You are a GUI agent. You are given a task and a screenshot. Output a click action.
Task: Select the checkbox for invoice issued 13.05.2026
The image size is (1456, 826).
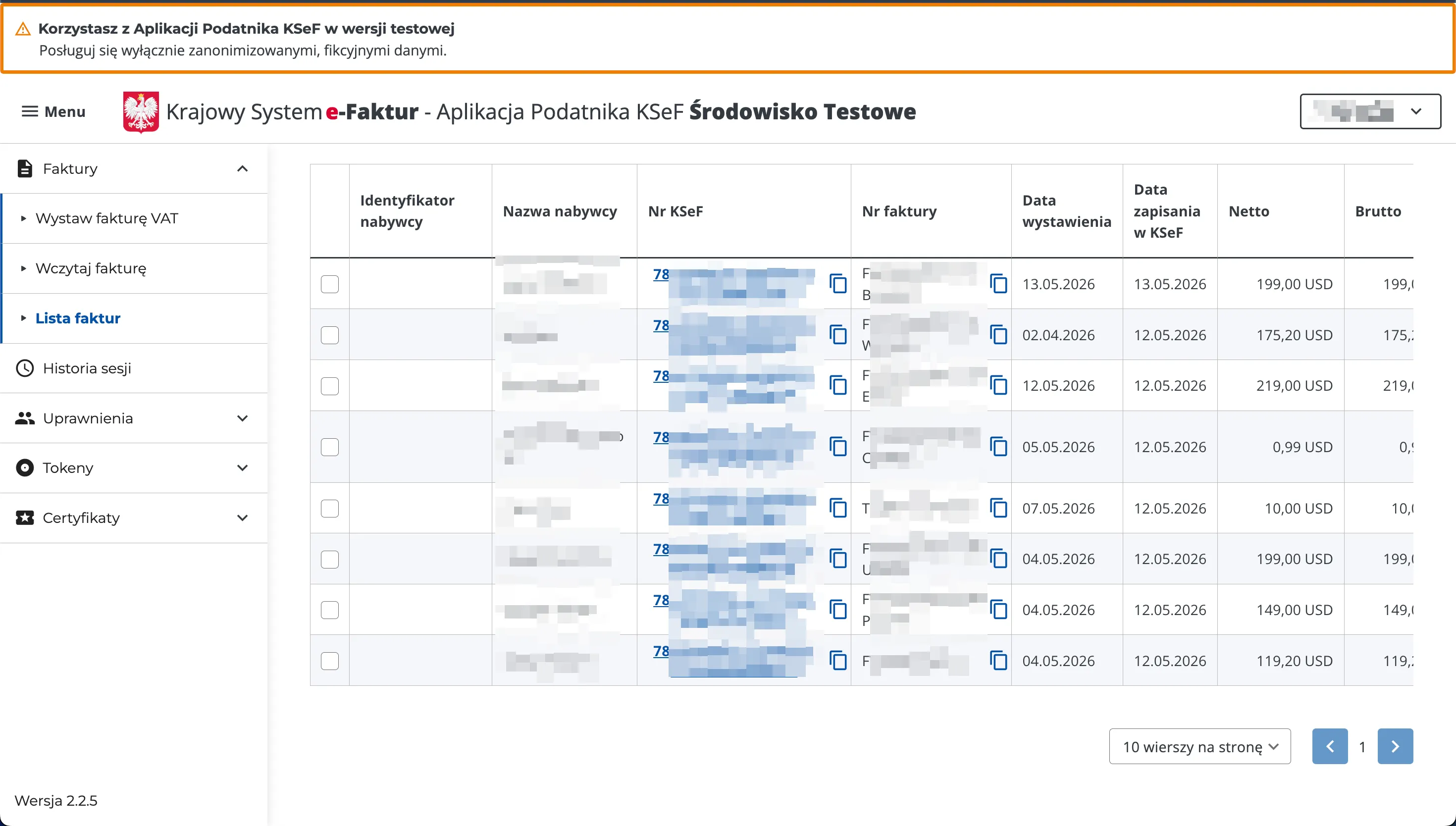click(329, 284)
